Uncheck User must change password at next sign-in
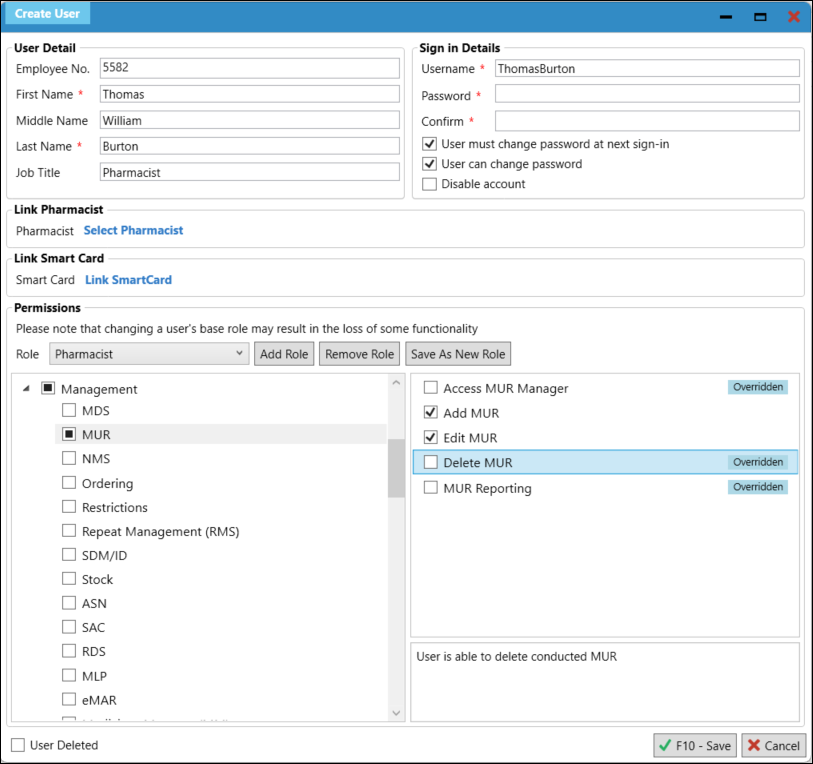Screen dimensions: 813x764 tap(429, 144)
